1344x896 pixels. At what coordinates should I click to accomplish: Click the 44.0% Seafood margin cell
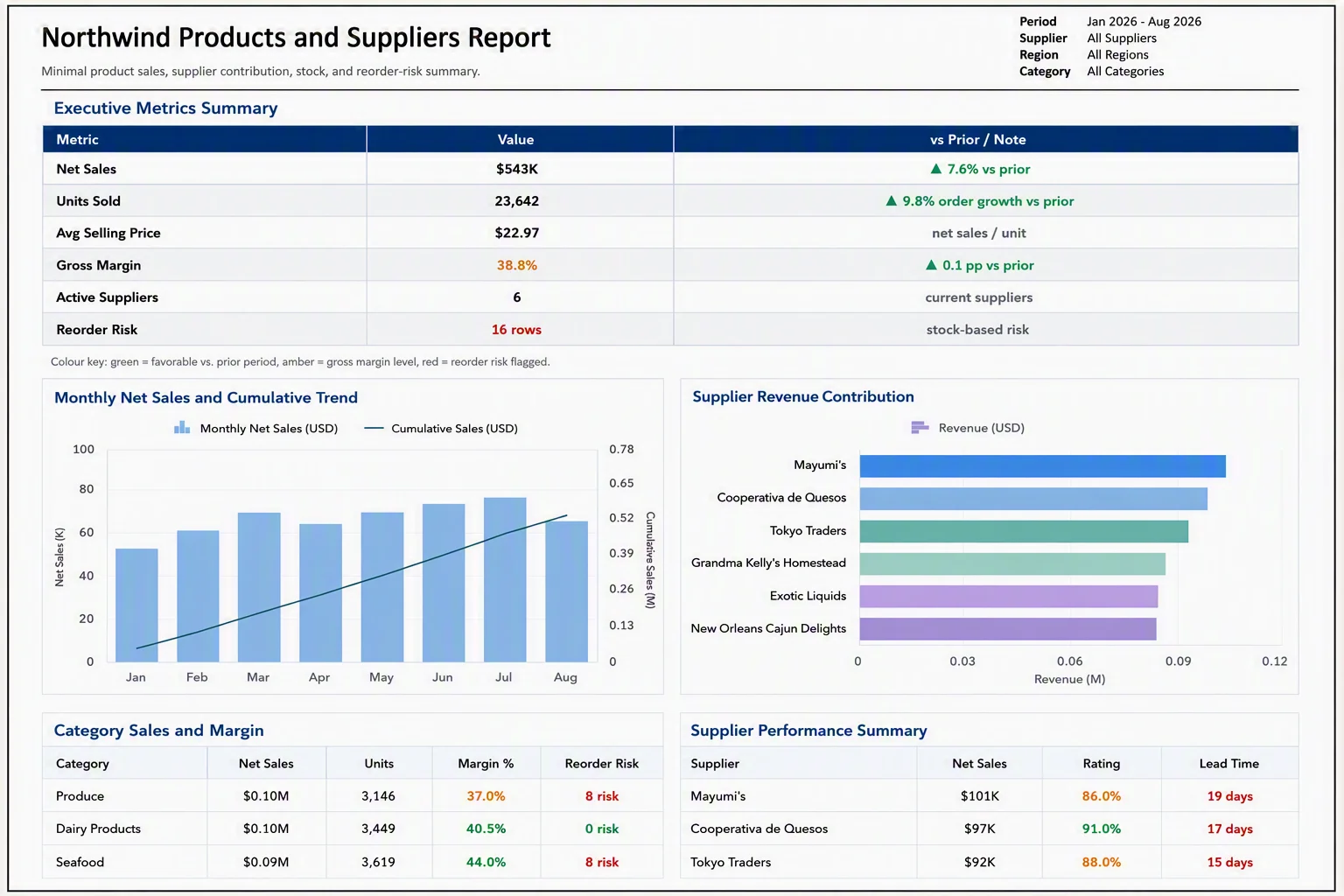[486, 861]
